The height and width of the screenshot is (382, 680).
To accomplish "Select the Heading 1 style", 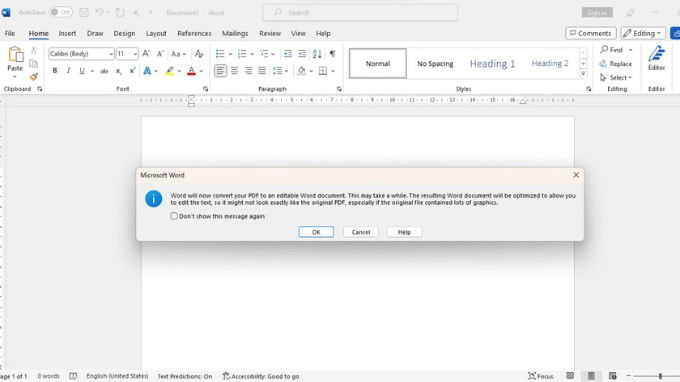I will 493,64.
